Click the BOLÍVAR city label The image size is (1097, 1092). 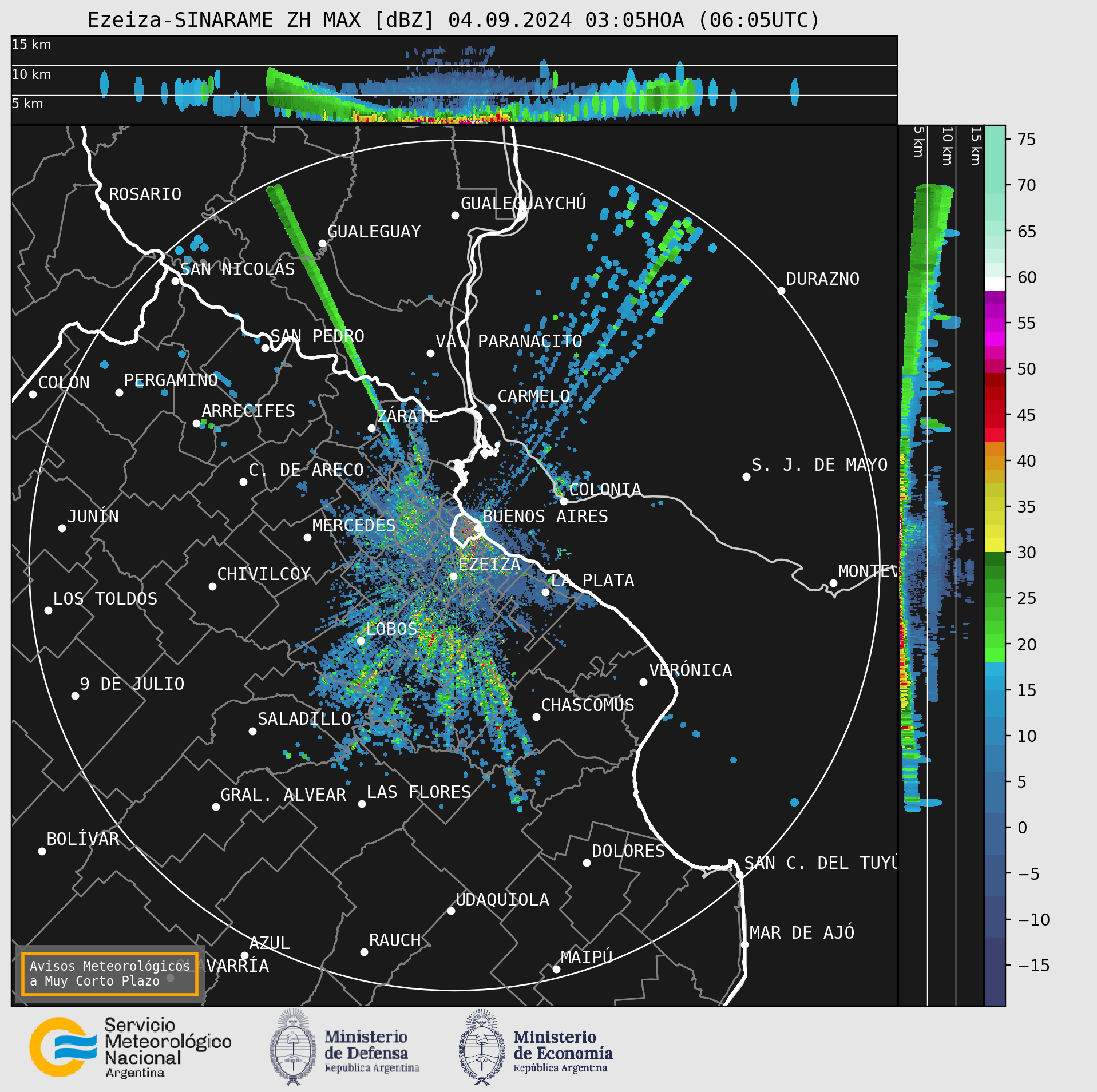(x=83, y=839)
